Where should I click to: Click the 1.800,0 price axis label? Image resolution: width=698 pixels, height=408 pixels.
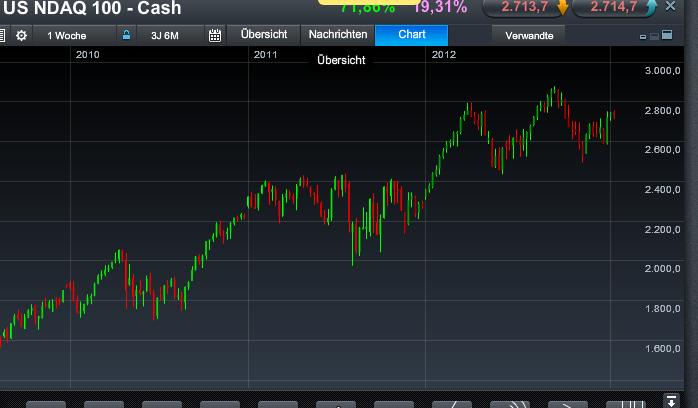click(662, 308)
